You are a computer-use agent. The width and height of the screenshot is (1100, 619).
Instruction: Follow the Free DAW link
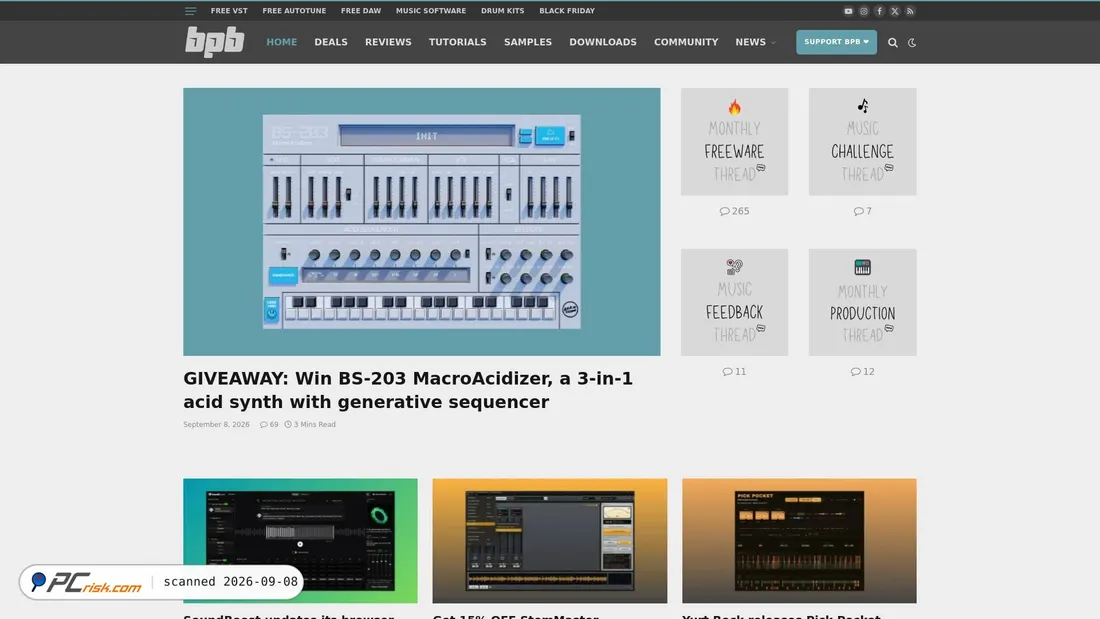(x=361, y=11)
